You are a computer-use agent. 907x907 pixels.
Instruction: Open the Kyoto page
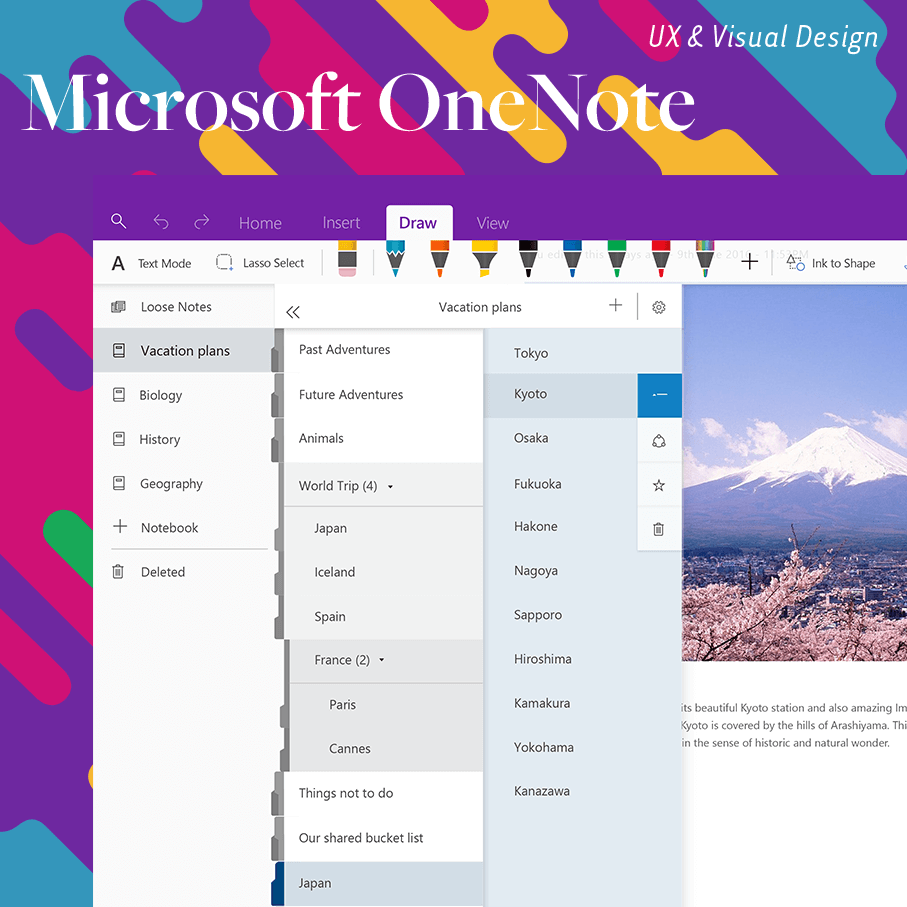tap(561, 394)
